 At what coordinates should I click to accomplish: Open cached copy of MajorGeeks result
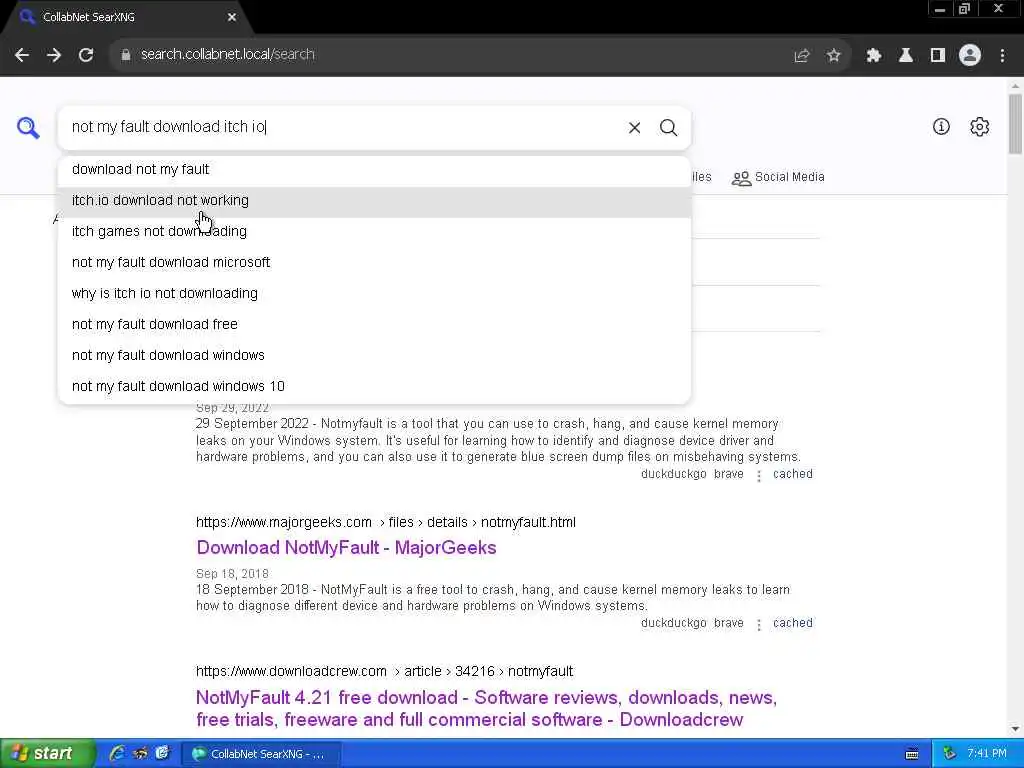point(792,624)
